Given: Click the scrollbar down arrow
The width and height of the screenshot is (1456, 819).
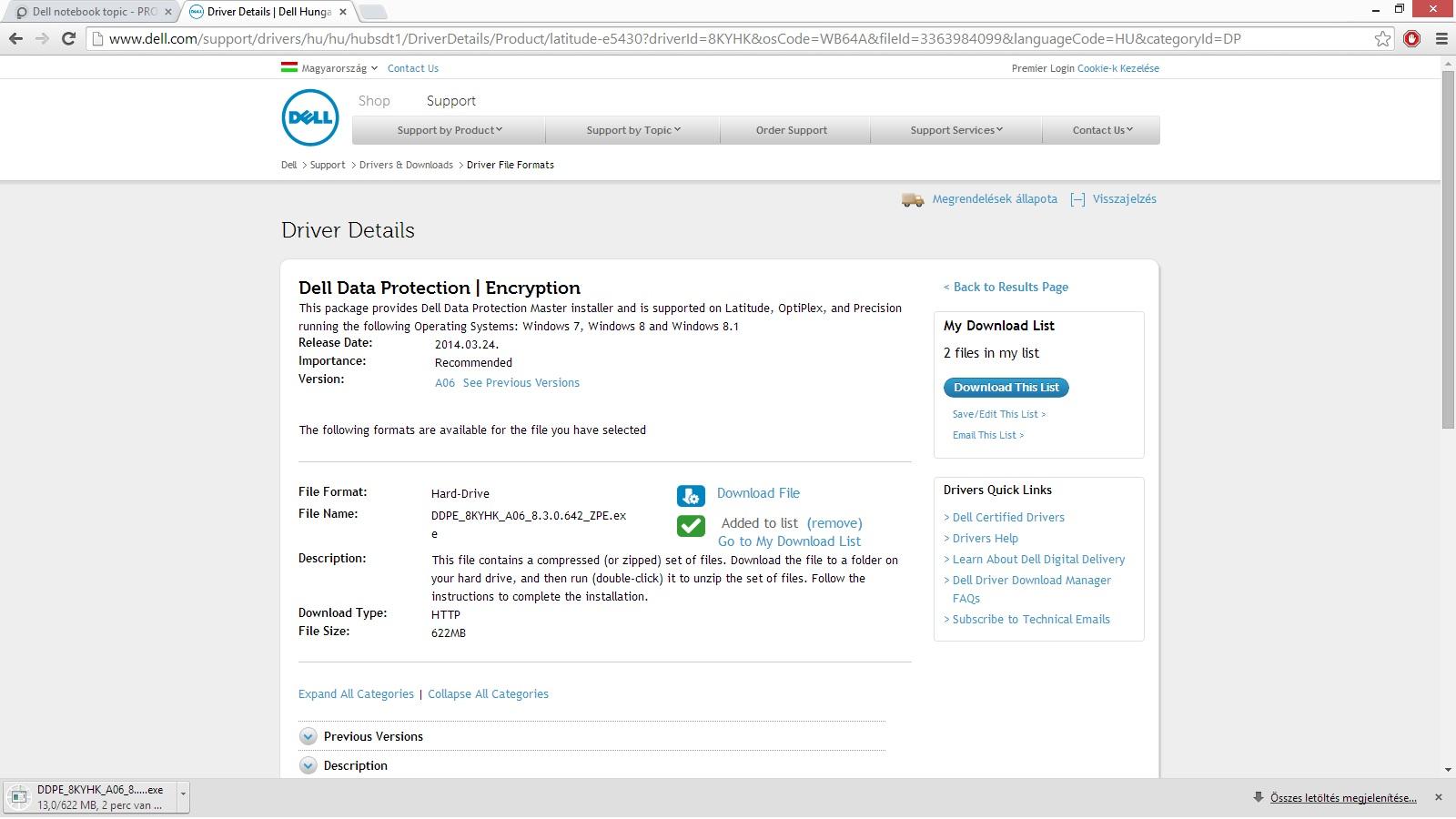Looking at the screenshot, I should coord(1447,770).
